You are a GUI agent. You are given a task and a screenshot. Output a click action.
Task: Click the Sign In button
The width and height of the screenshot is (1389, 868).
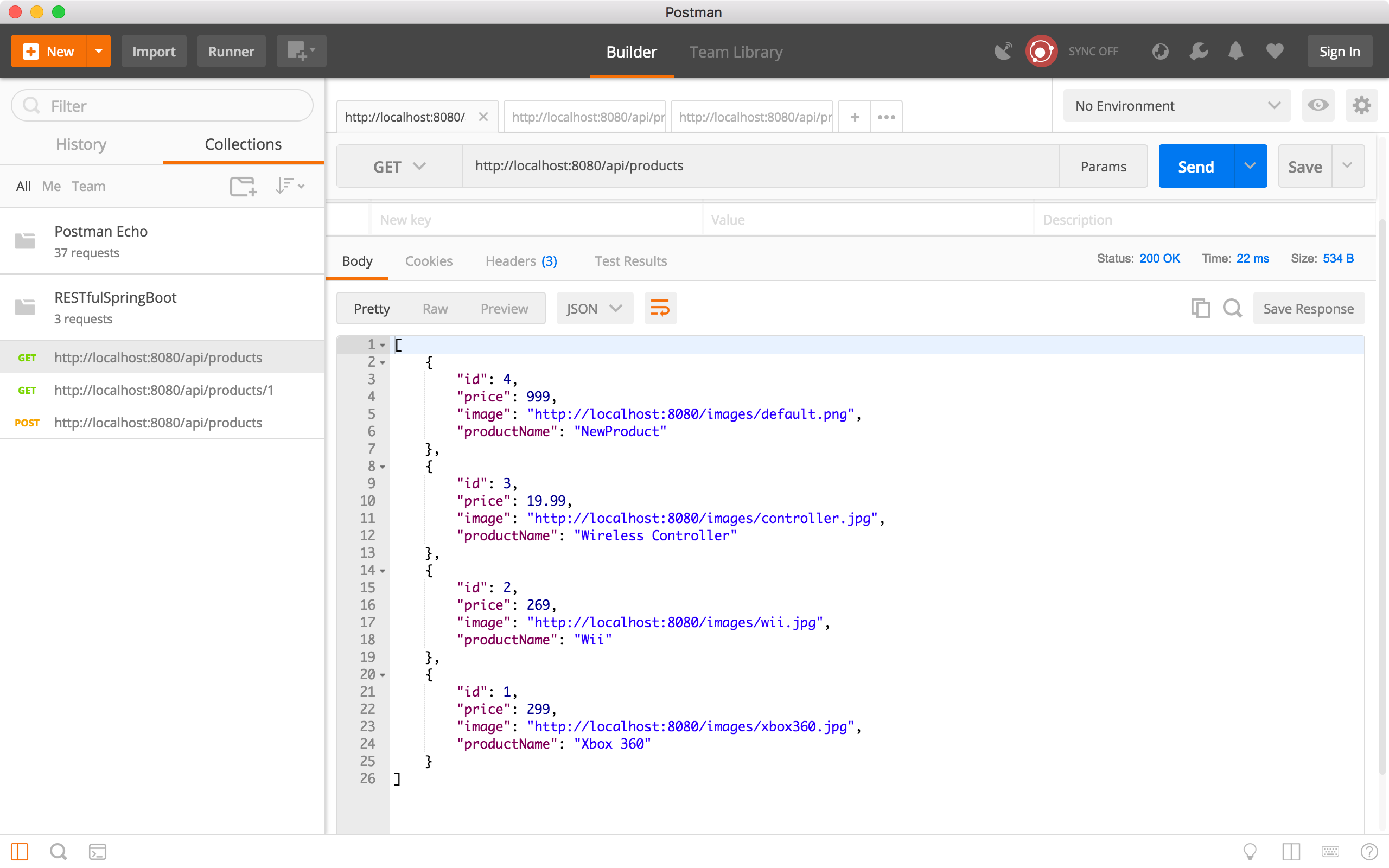[x=1340, y=51]
